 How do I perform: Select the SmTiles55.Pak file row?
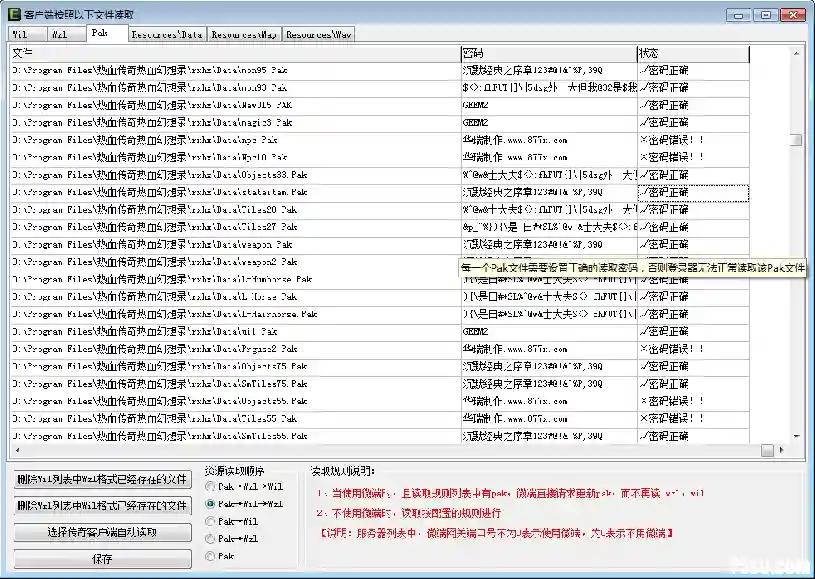(380, 436)
